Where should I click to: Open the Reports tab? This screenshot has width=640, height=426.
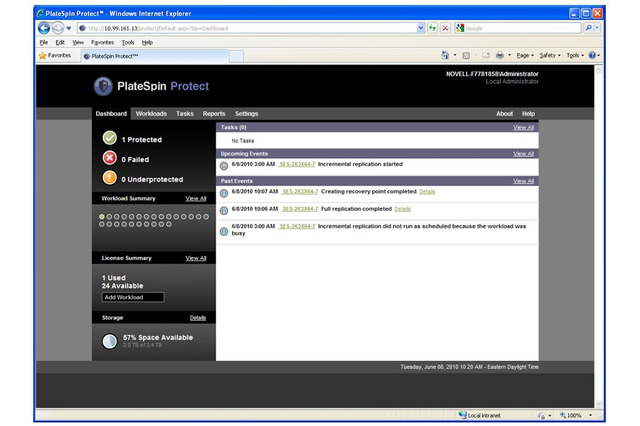tap(214, 114)
